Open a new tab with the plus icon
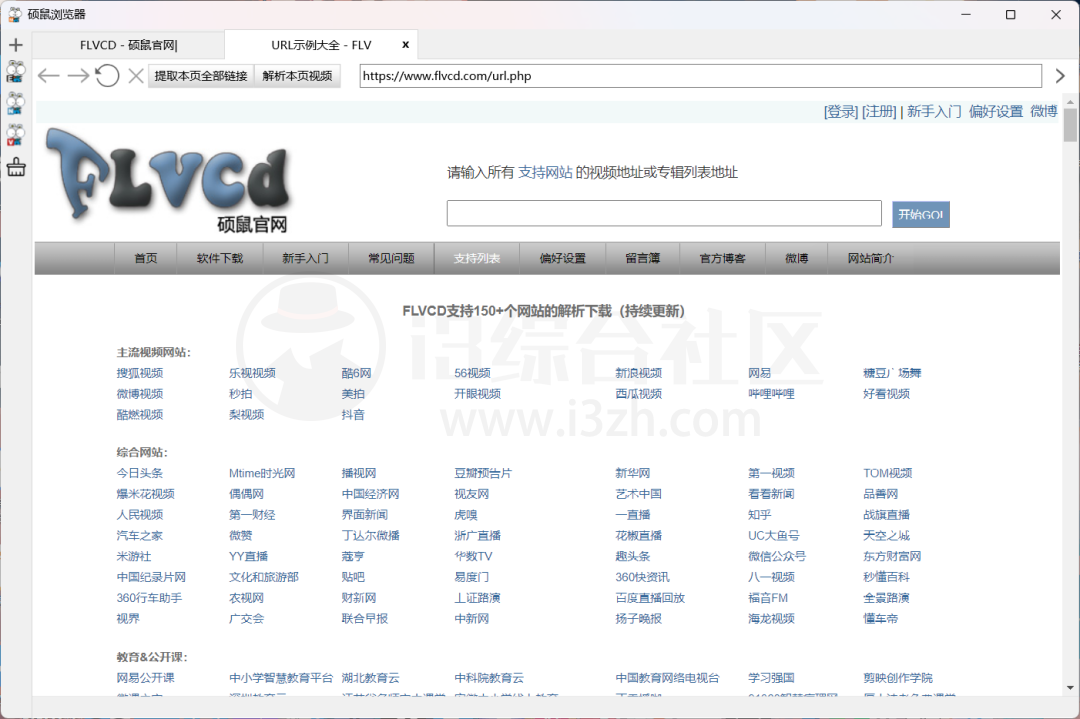This screenshot has height=719, width=1080. coord(16,45)
